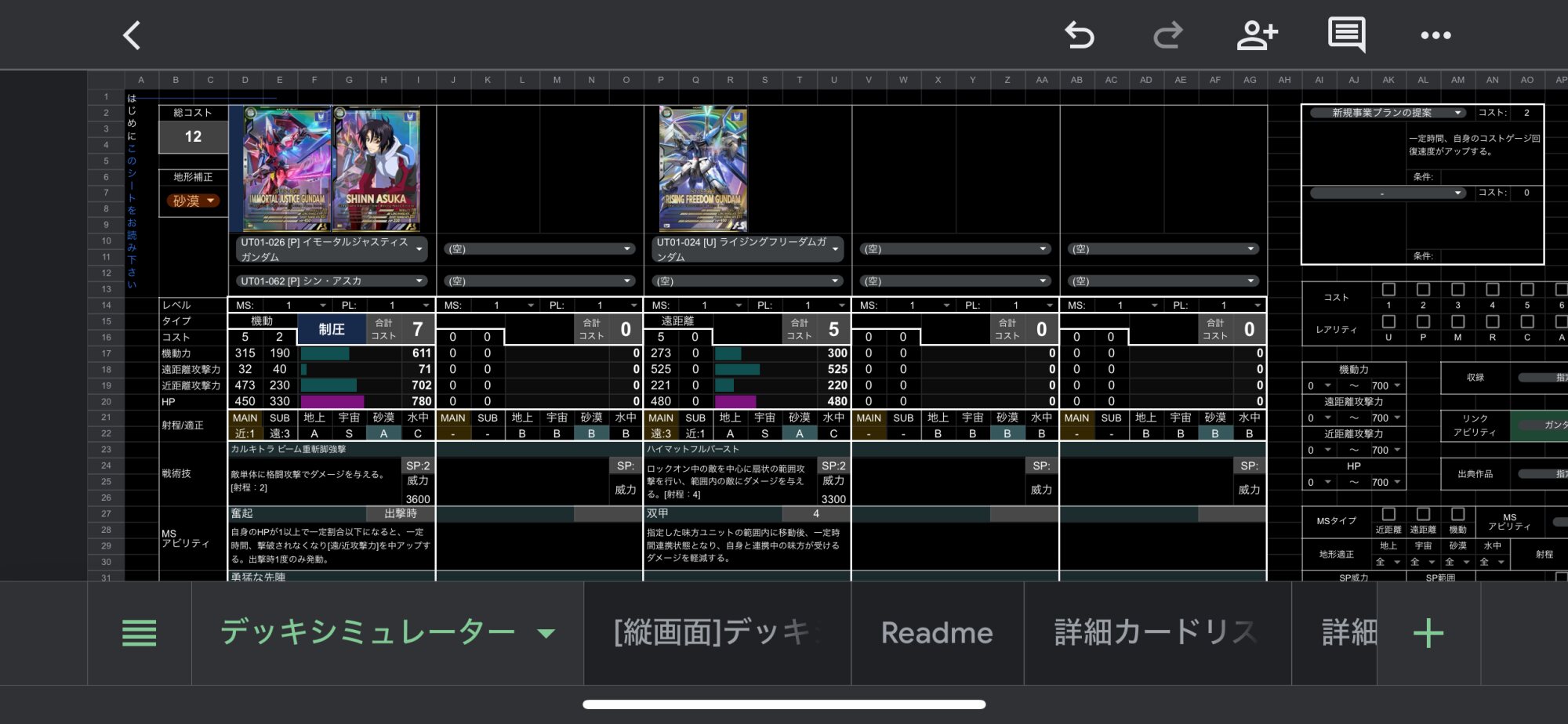Open the 砂漠 terrain correction dropdown

(x=193, y=201)
